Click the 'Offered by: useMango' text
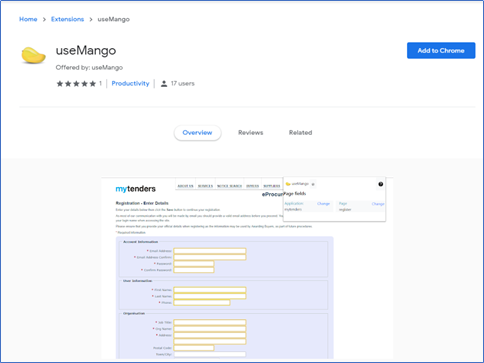 [x=89, y=67]
